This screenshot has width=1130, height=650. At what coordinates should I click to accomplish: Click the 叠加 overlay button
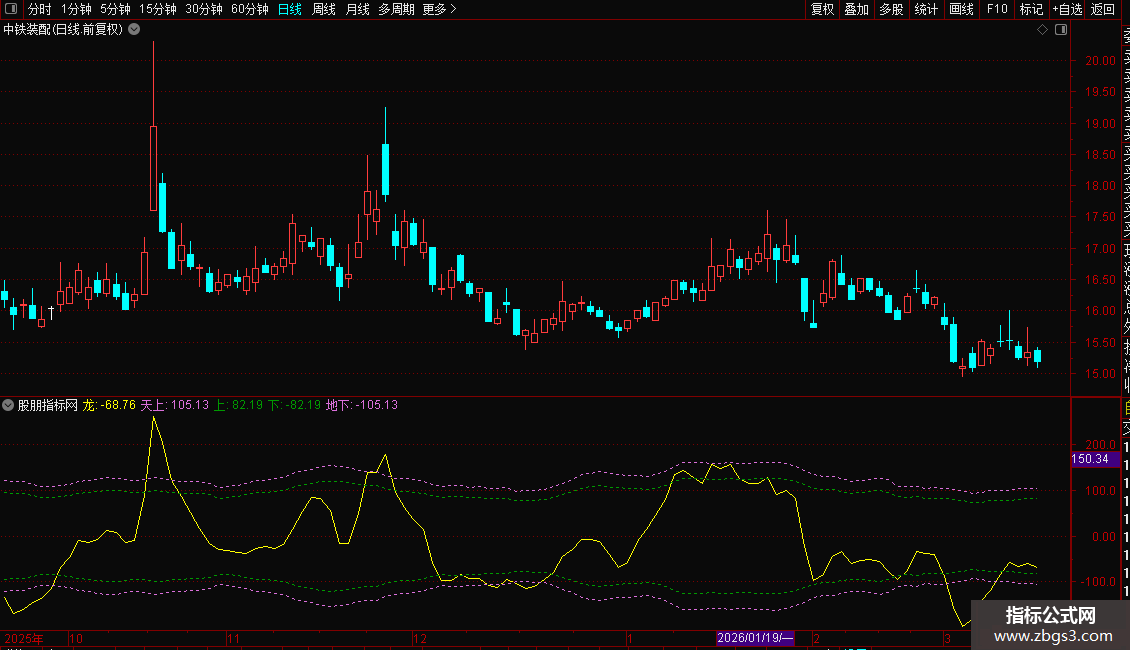point(857,9)
